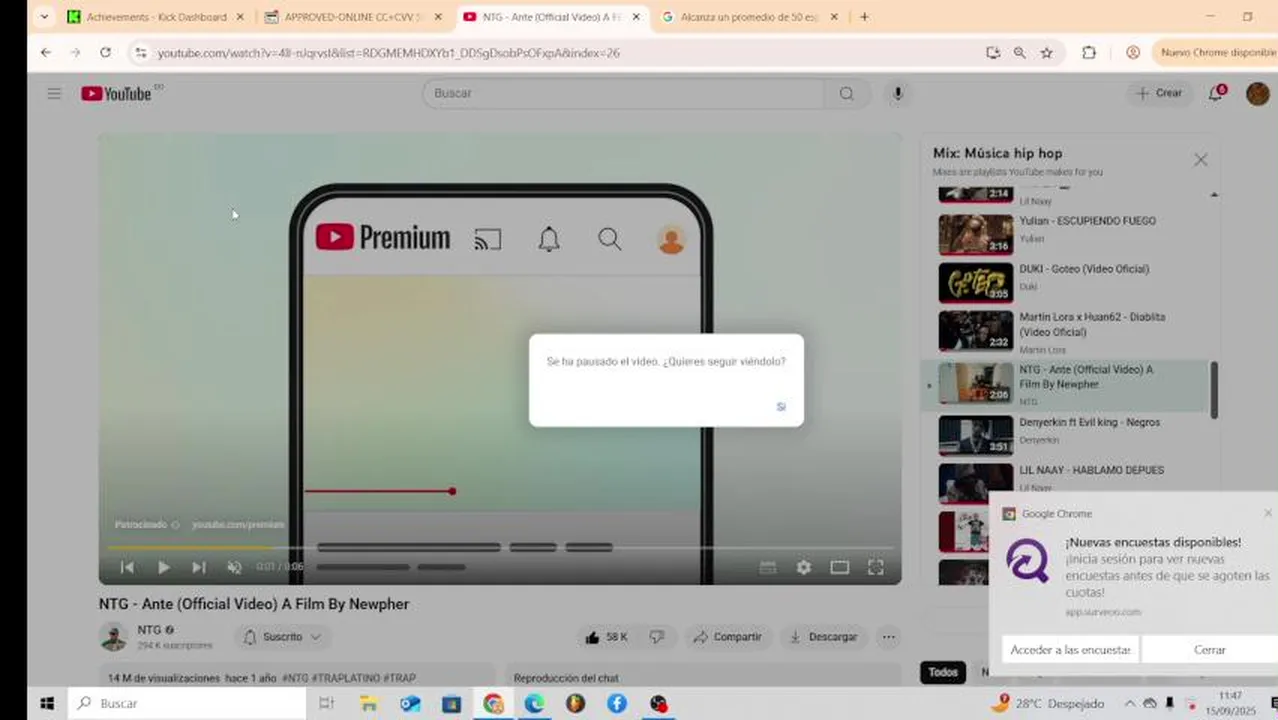Unmute the video with the speaker icon
Viewport: 1278px width, 720px height.
coord(234,567)
